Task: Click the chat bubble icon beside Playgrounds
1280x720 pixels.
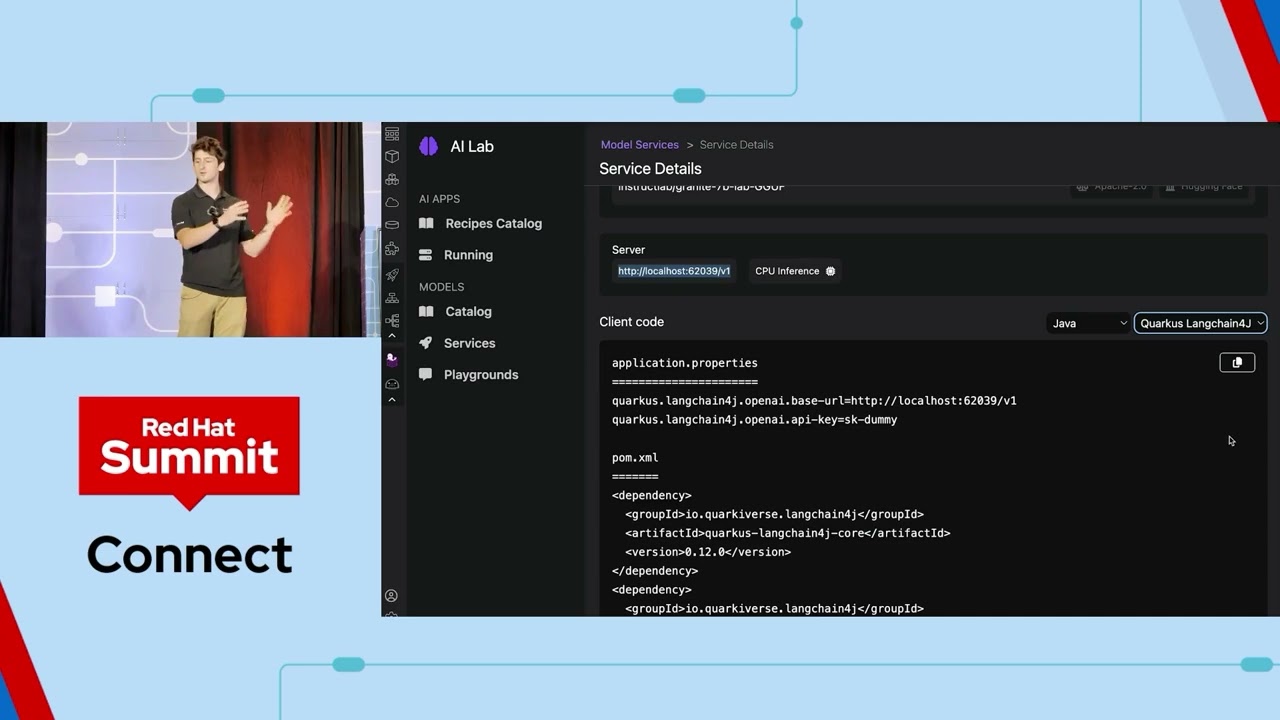Action: pos(426,374)
